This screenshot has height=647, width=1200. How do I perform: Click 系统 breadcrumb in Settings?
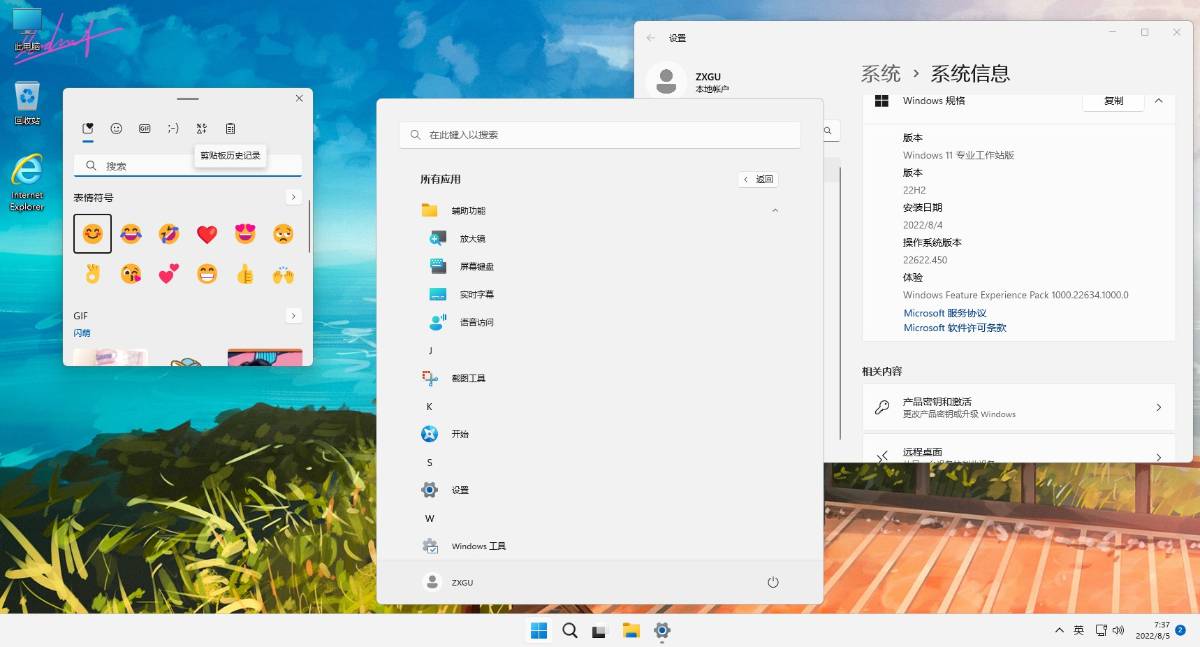point(881,74)
